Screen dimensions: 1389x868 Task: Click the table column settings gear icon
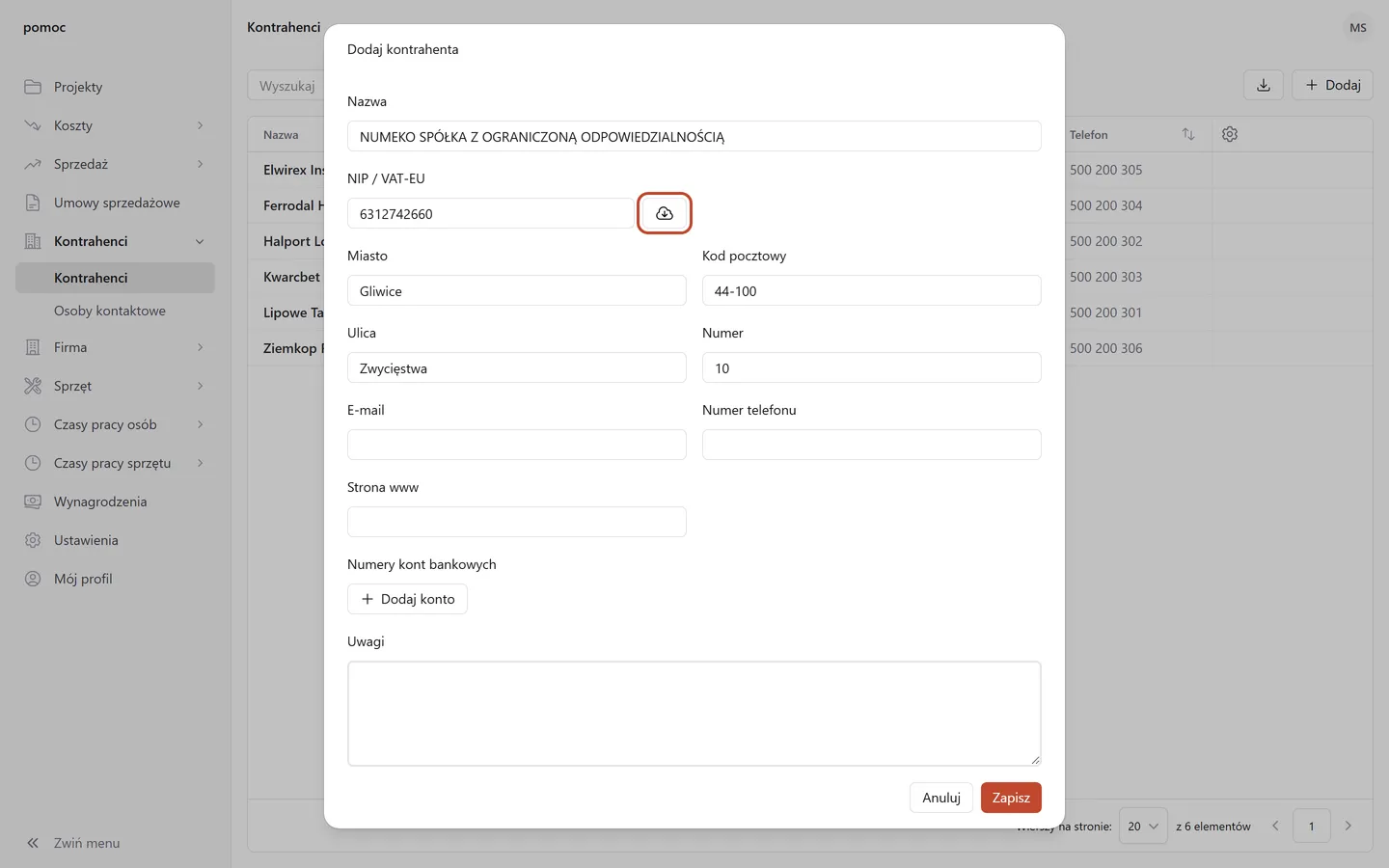[x=1230, y=135]
